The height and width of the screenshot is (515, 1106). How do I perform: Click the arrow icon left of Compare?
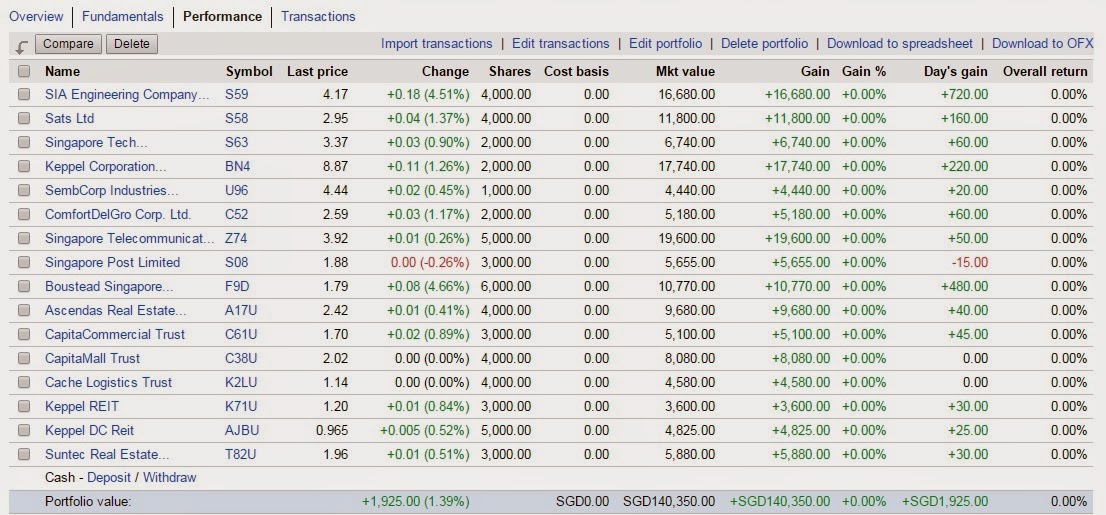pyautogui.click(x=22, y=47)
